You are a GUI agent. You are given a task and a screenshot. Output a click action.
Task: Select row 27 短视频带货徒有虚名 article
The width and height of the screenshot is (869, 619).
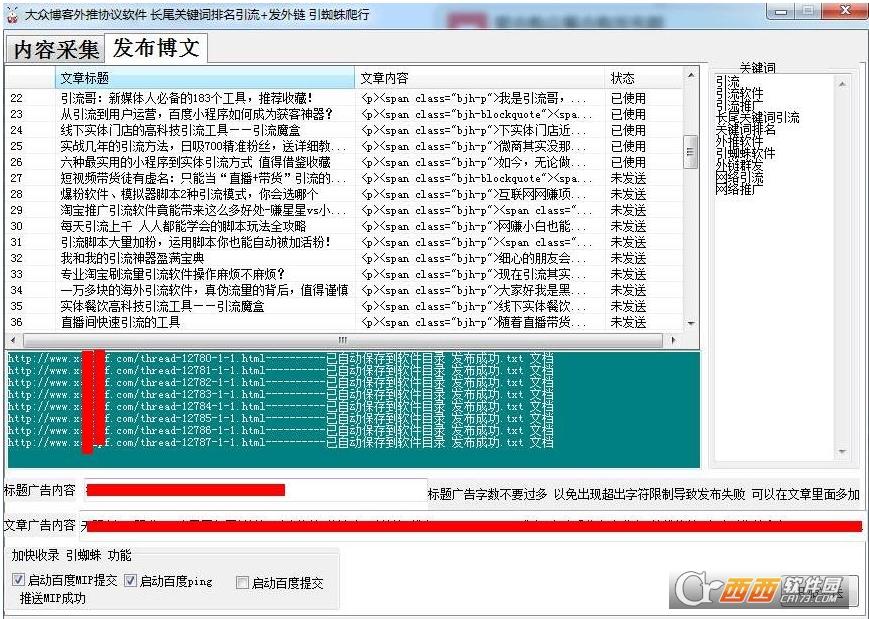(344, 178)
